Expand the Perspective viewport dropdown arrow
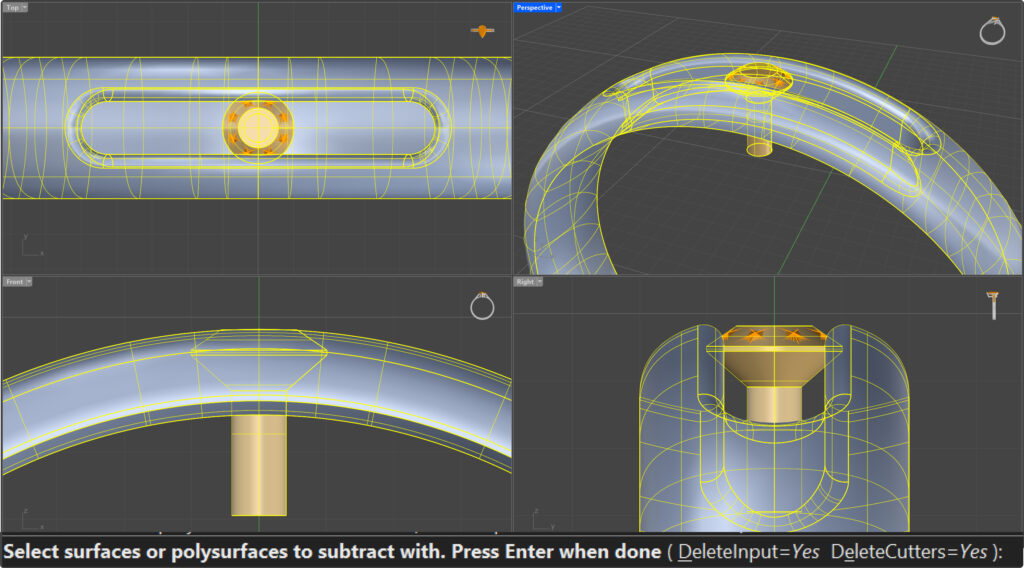1024x568 pixels. pyautogui.click(x=558, y=7)
